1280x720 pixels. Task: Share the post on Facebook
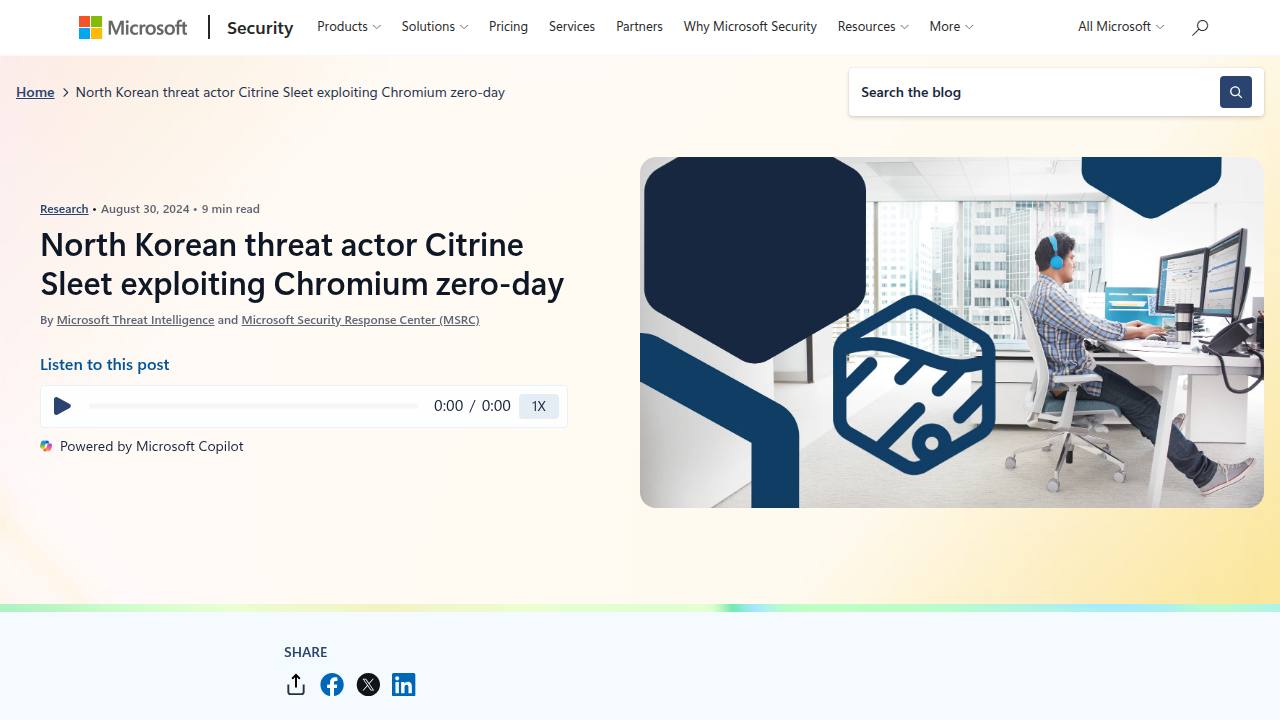(x=332, y=685)
